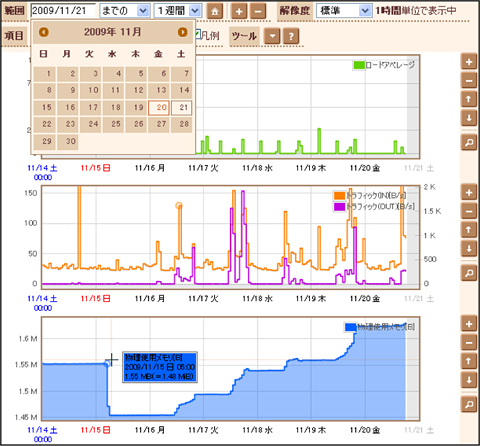Viewport: 480px width, 446px height.
Task: Click the minus button in top toolbar
Action: click(x=258, y=11)
